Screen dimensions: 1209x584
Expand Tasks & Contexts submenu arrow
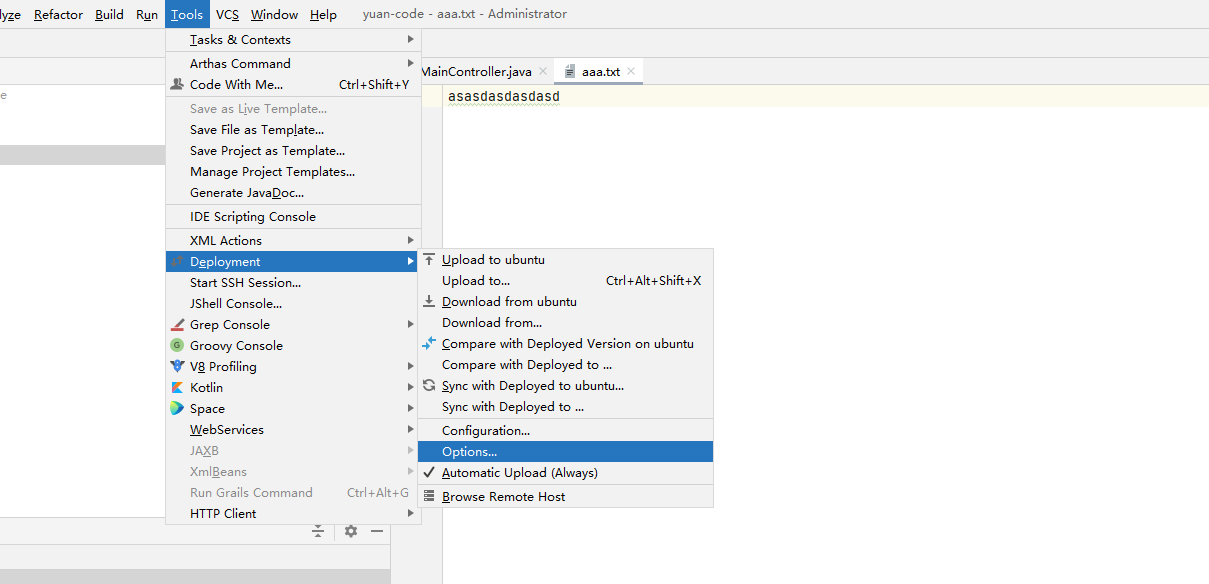[410, 39]
